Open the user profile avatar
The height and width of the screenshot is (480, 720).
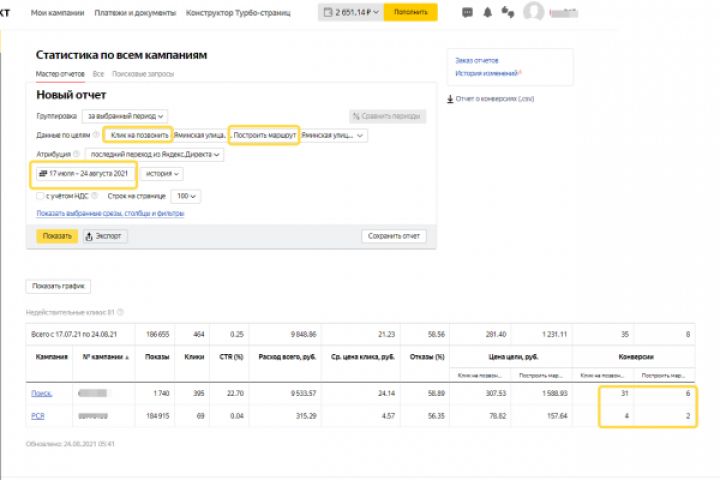[x=533, y=13]
